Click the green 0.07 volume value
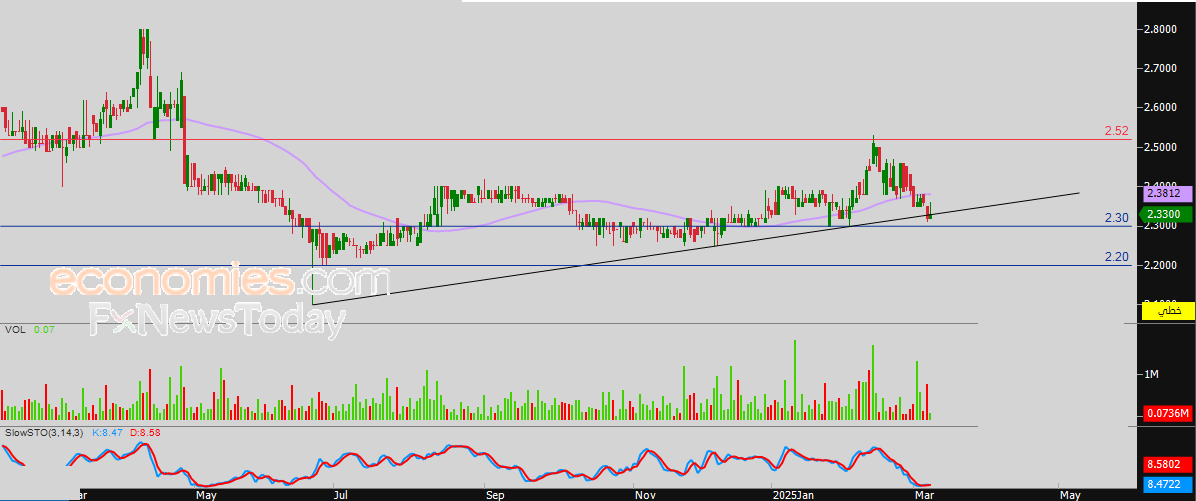Screen dimensions: 1196x501 pyautogui.click(x=43, y=330)
